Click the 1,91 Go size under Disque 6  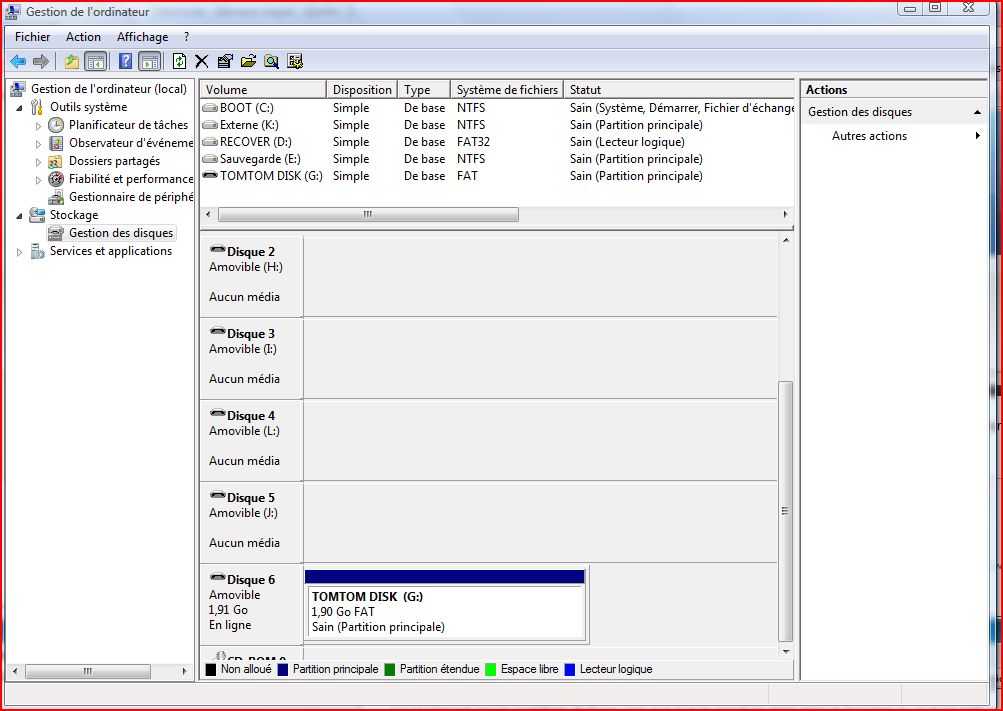[x=228, y=610]
